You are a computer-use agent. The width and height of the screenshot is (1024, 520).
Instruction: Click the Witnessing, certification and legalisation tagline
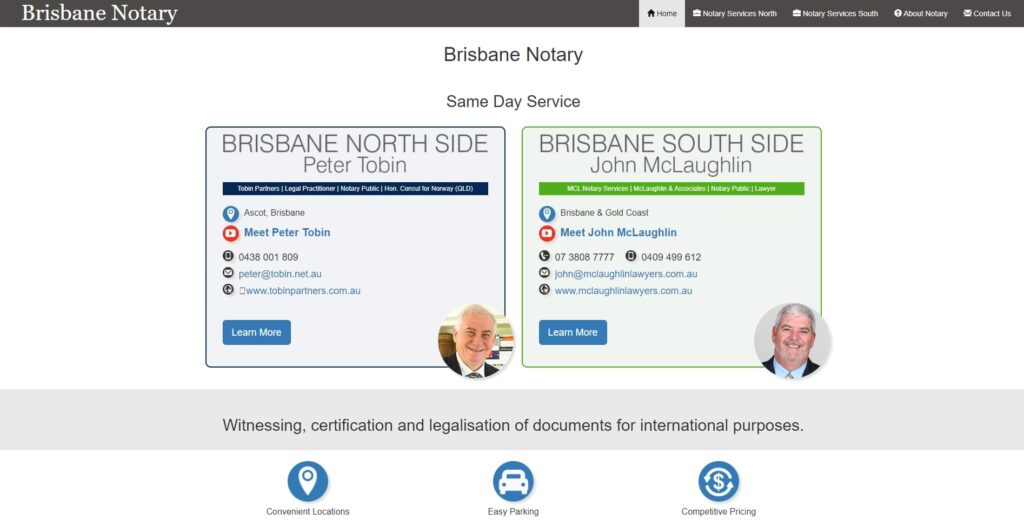(513, 425)
